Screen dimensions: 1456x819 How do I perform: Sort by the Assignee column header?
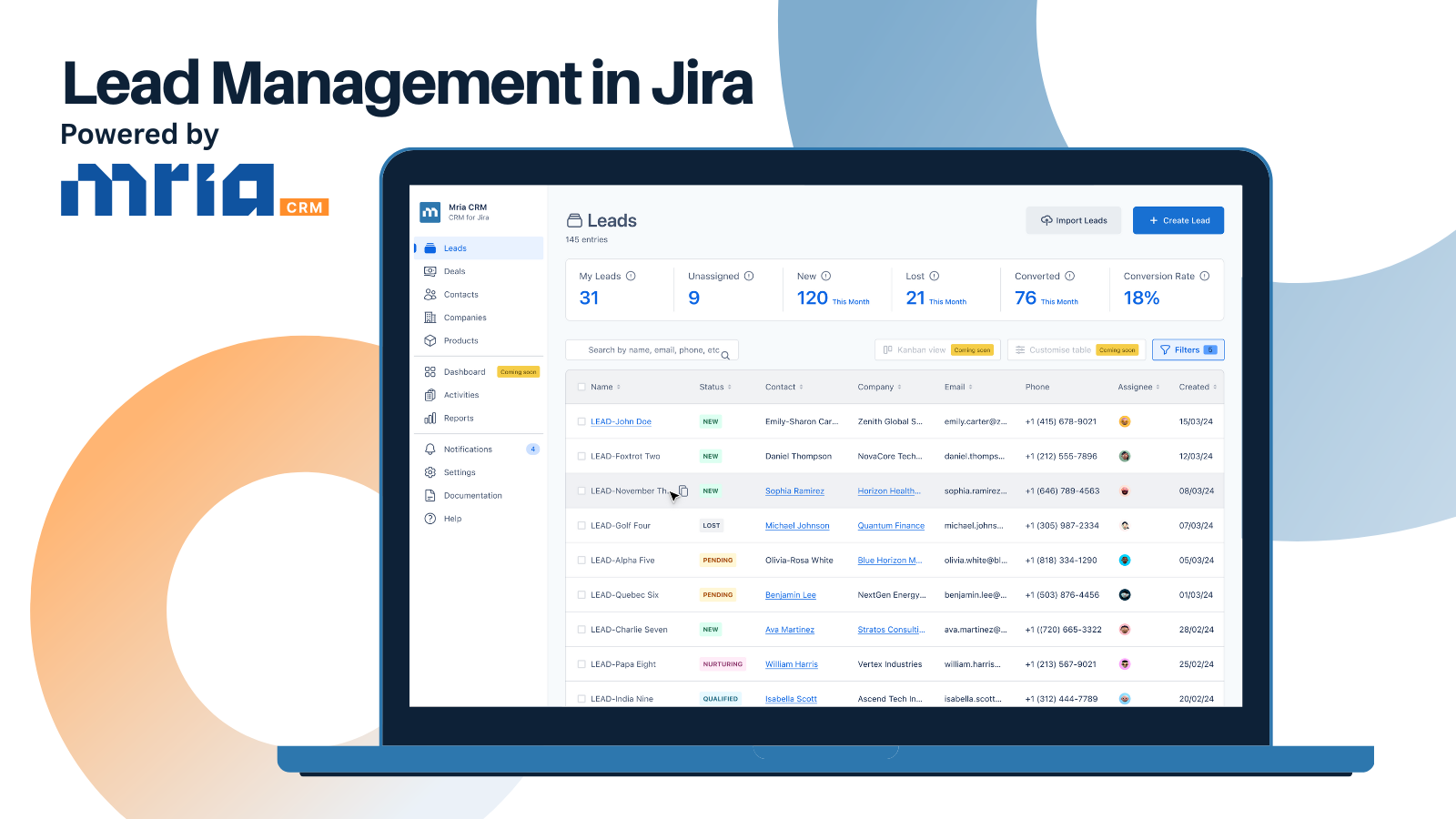pos(1138,387)
